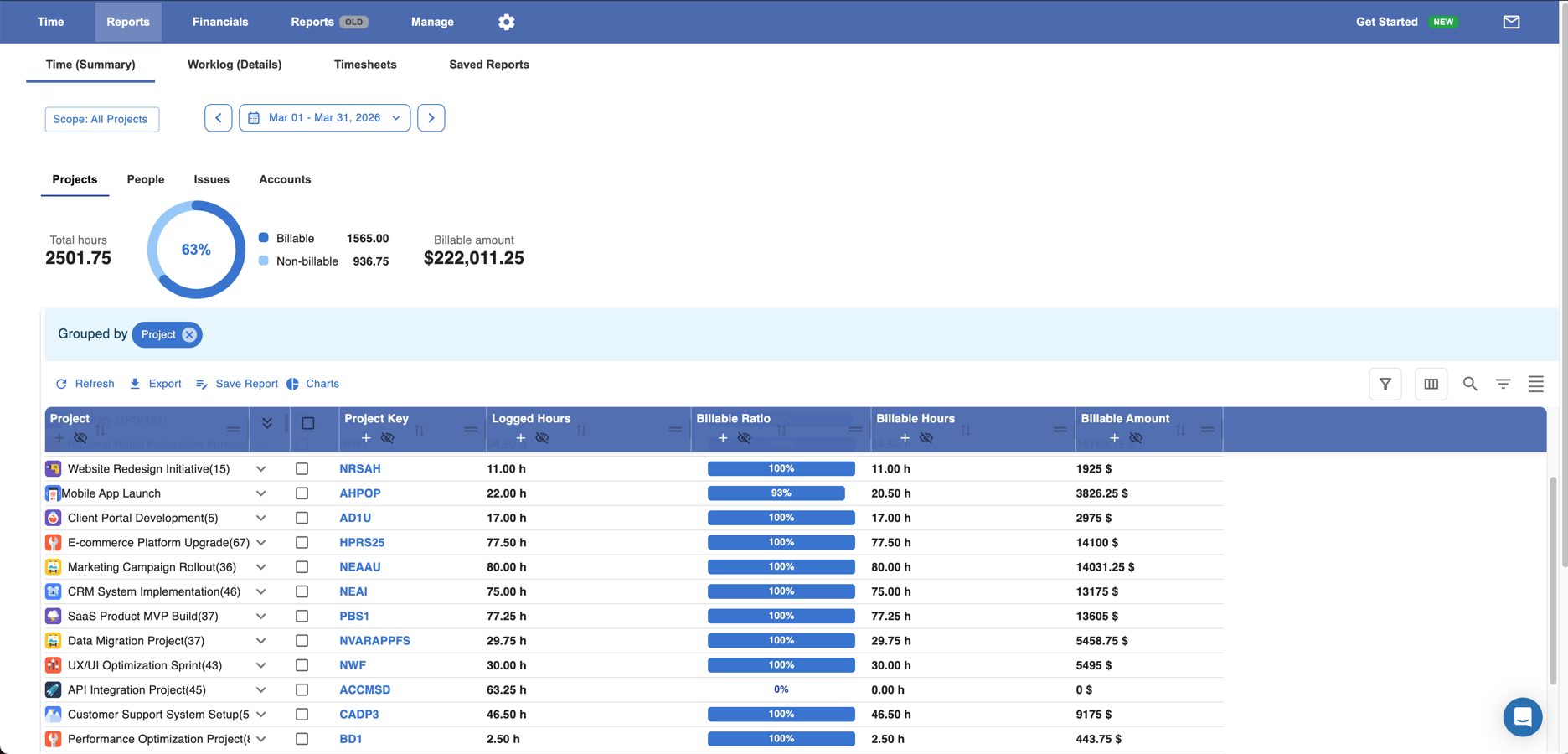Hide the Billable Ratio column
The width and height of the screenshot is (1568, 754).
tap(744, 438)
